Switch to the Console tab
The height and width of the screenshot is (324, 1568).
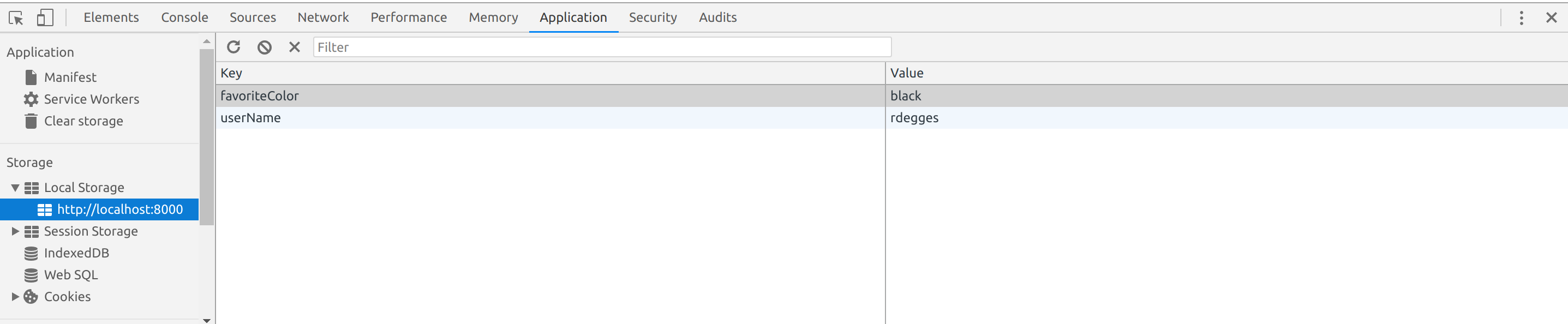184,17
